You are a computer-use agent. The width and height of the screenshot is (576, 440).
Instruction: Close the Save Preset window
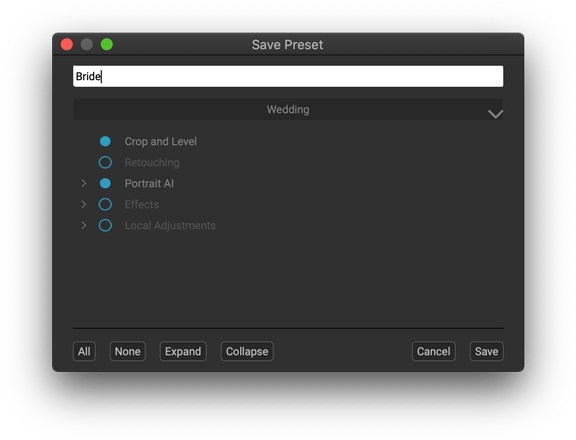point(67,44)
